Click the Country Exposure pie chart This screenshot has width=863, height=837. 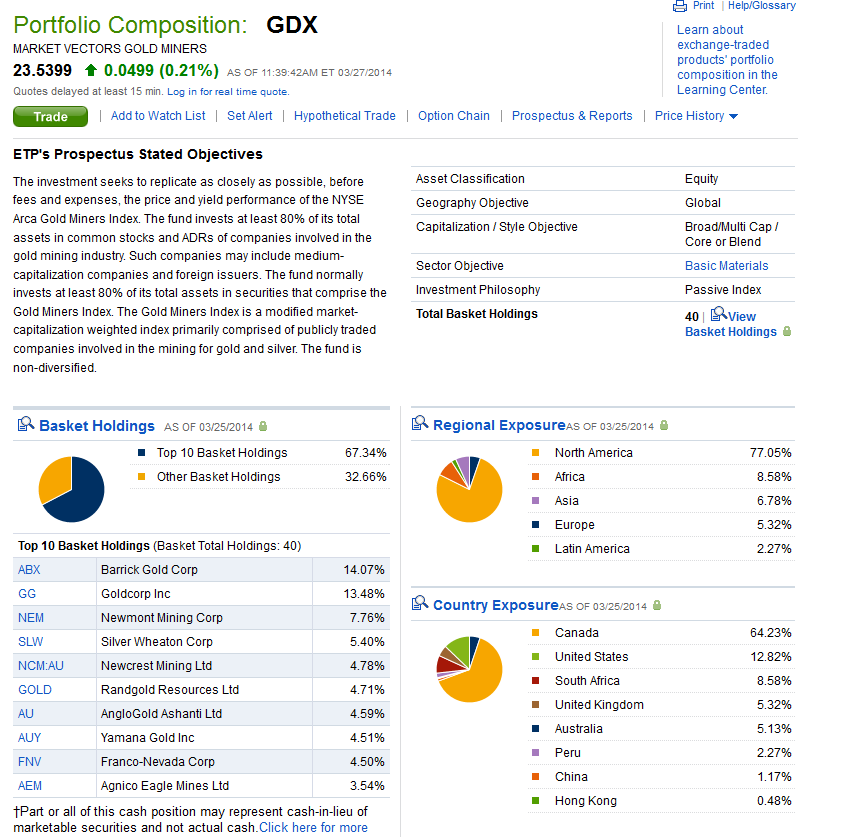pos(469,669)
